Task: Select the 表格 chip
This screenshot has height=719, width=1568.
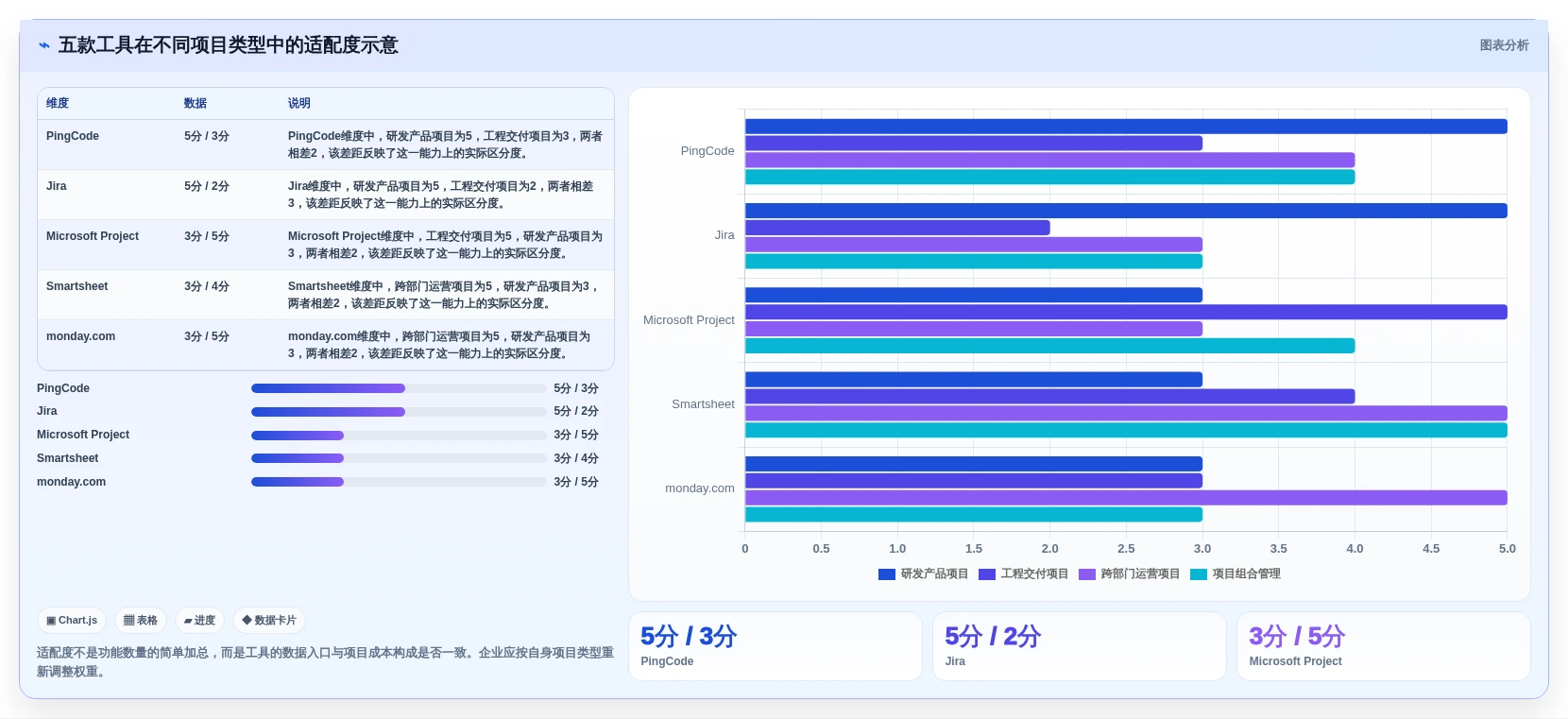Action: point(141,621)
